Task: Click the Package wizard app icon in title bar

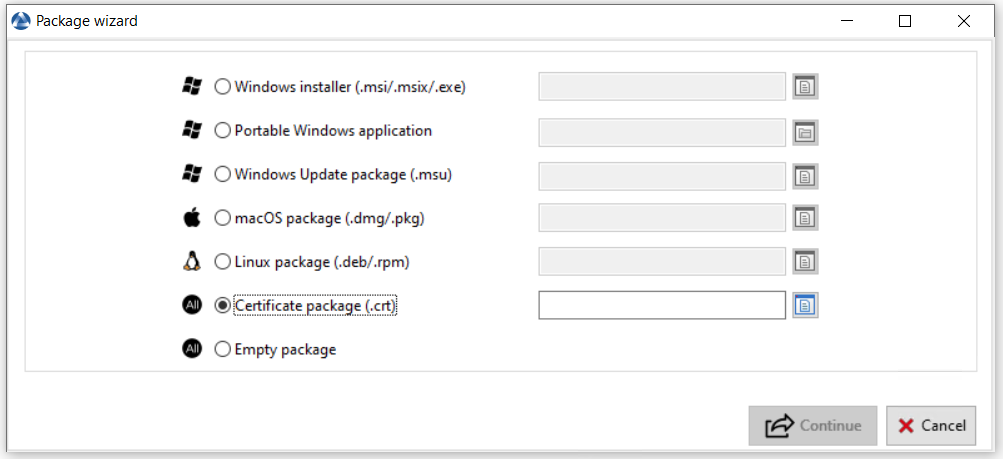Action: 21,21
